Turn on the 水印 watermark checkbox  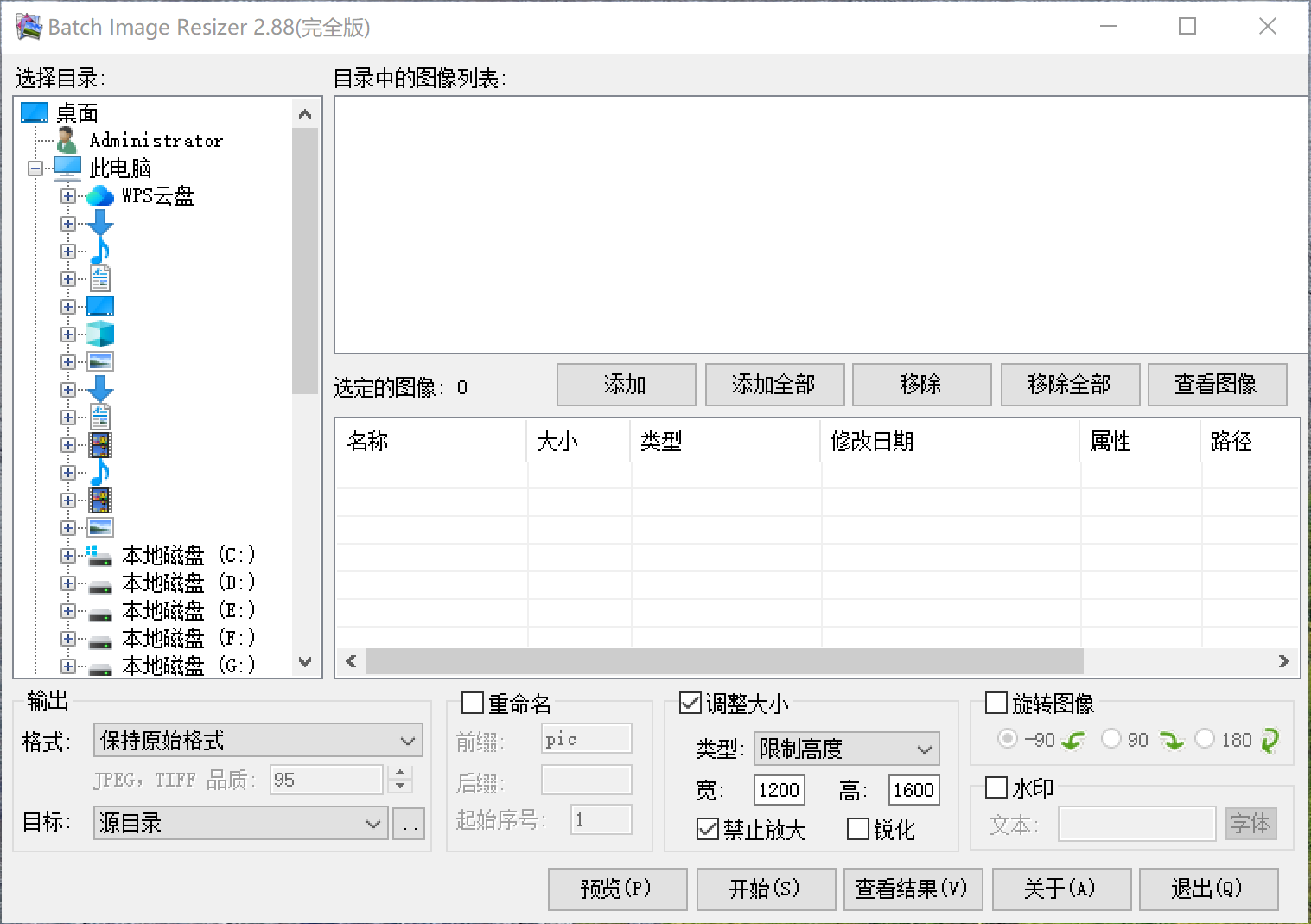(996, 787)
